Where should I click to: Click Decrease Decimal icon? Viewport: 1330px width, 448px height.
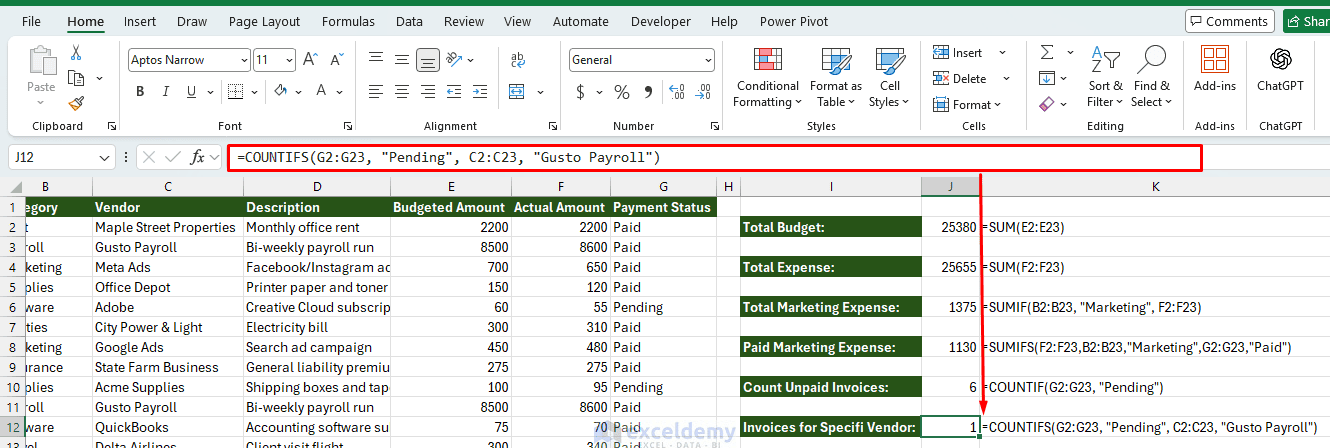click(x=702, y=92)
